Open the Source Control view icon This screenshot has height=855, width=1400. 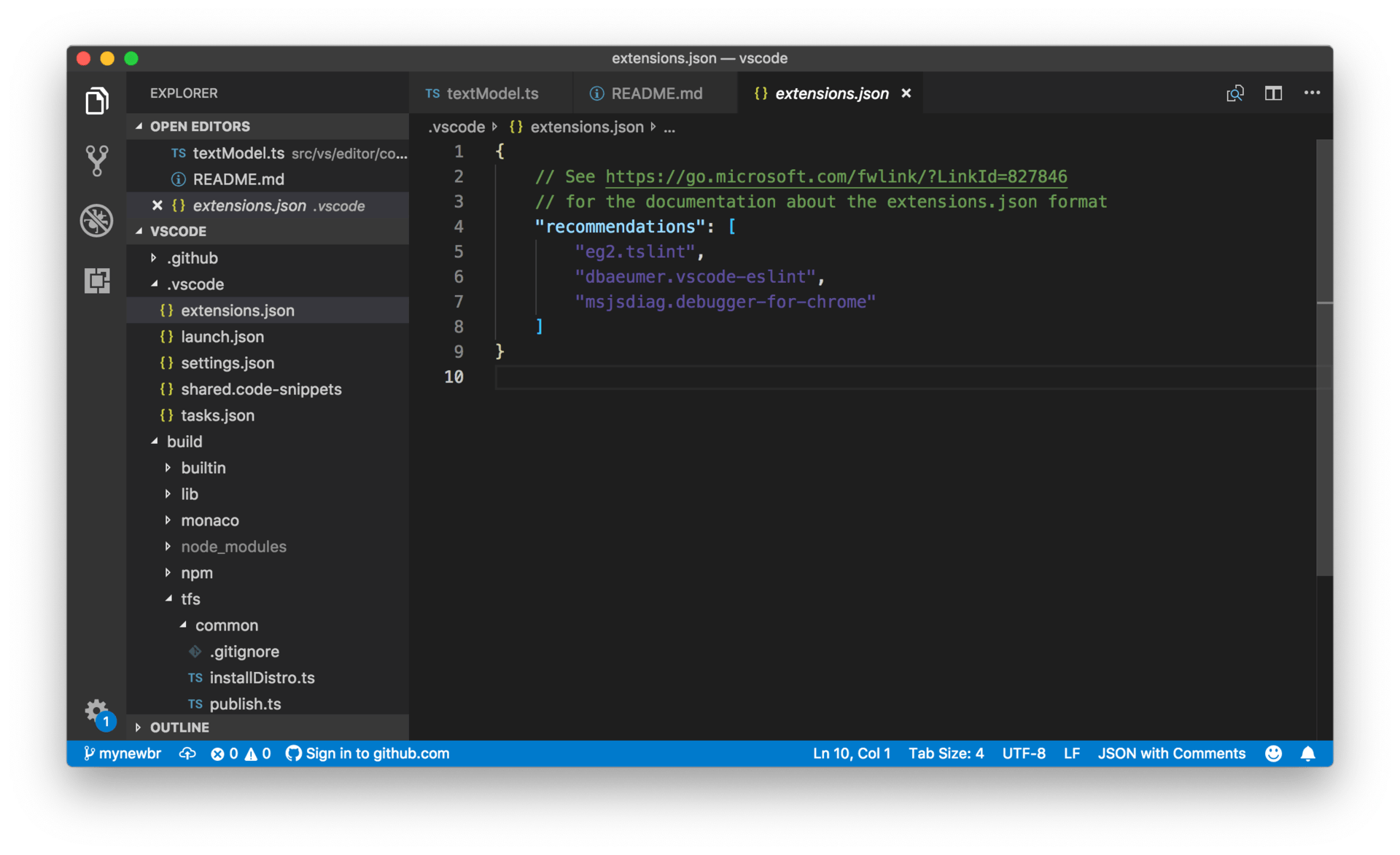coord(97,160)
